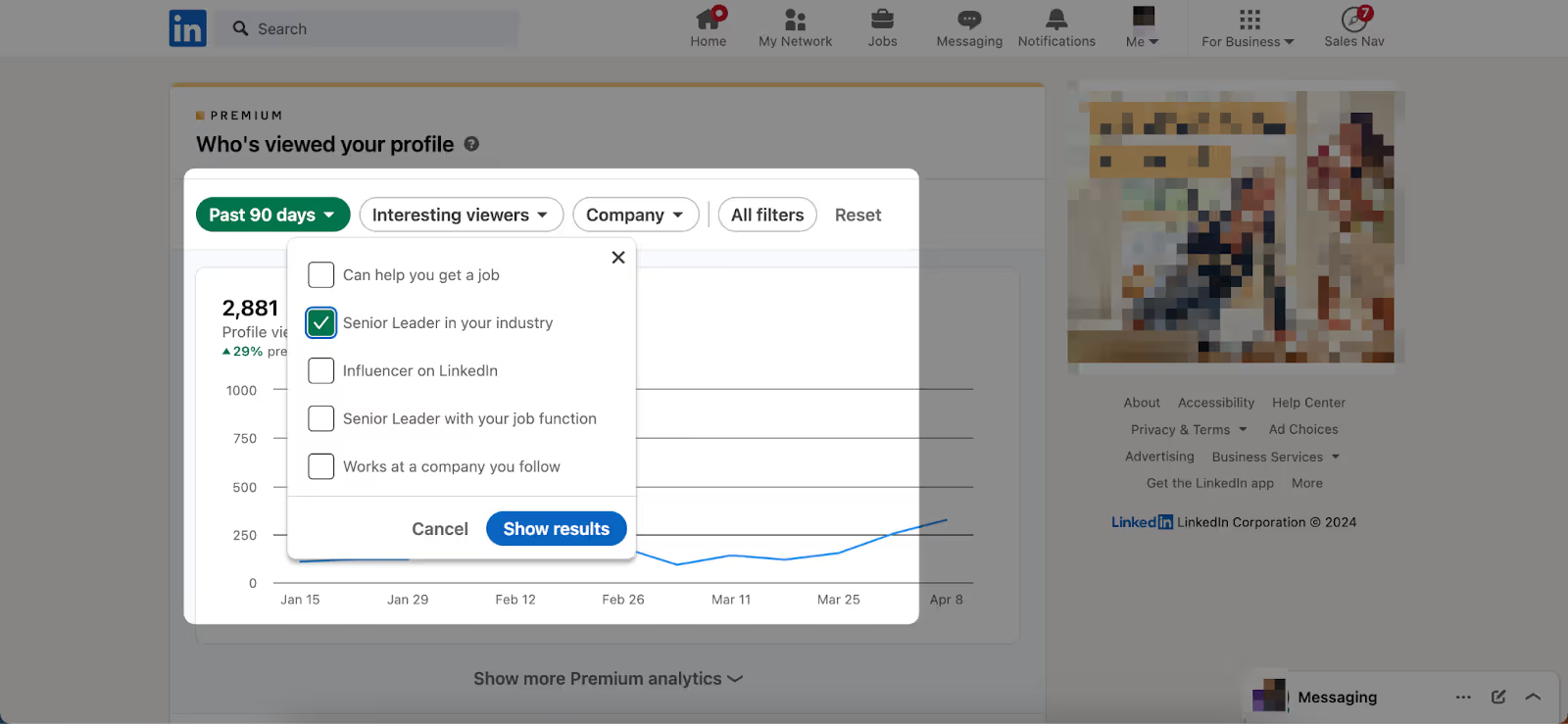Click Cancel in the filter popup
1568x724 pixels.
[440, 529]
